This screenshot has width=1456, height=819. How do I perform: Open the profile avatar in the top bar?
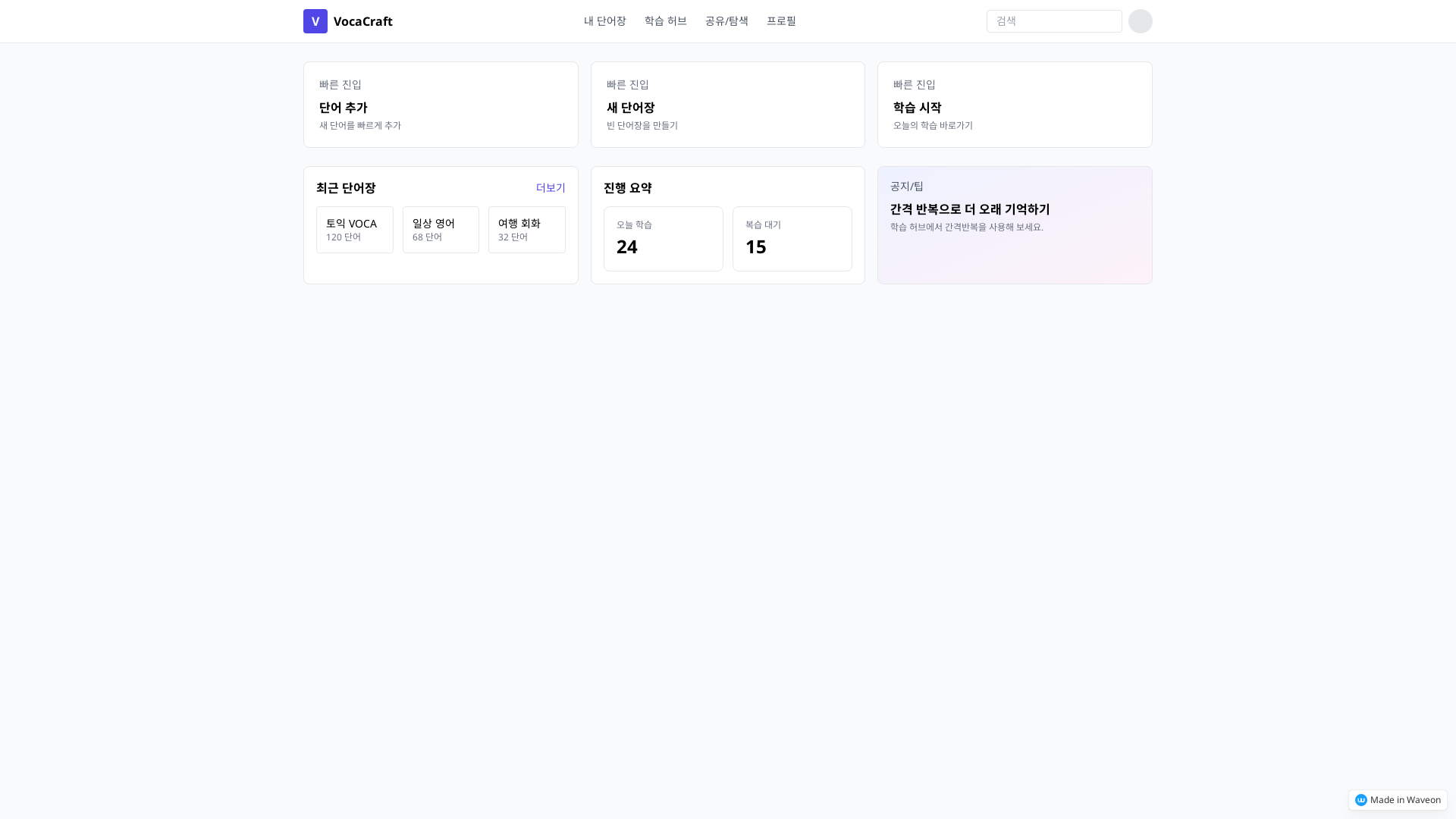pyautogui.click(x=1140, y=21)
